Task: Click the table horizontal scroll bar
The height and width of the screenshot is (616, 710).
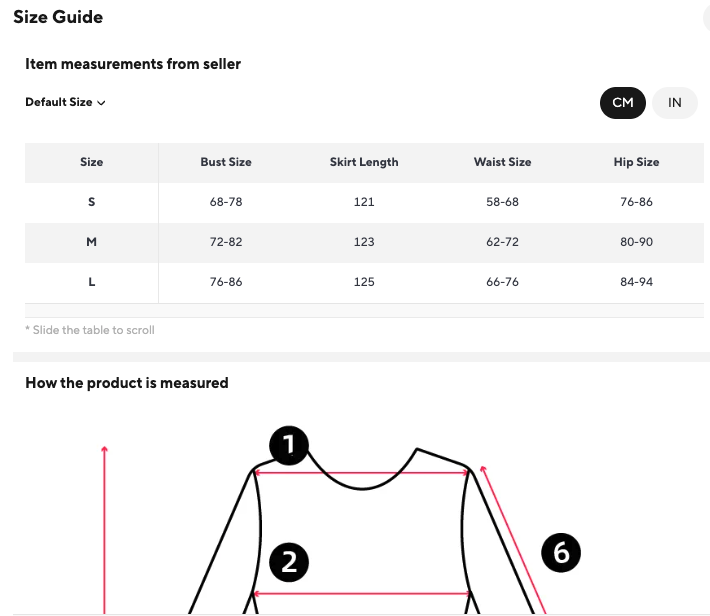Action: coord(367,310)
